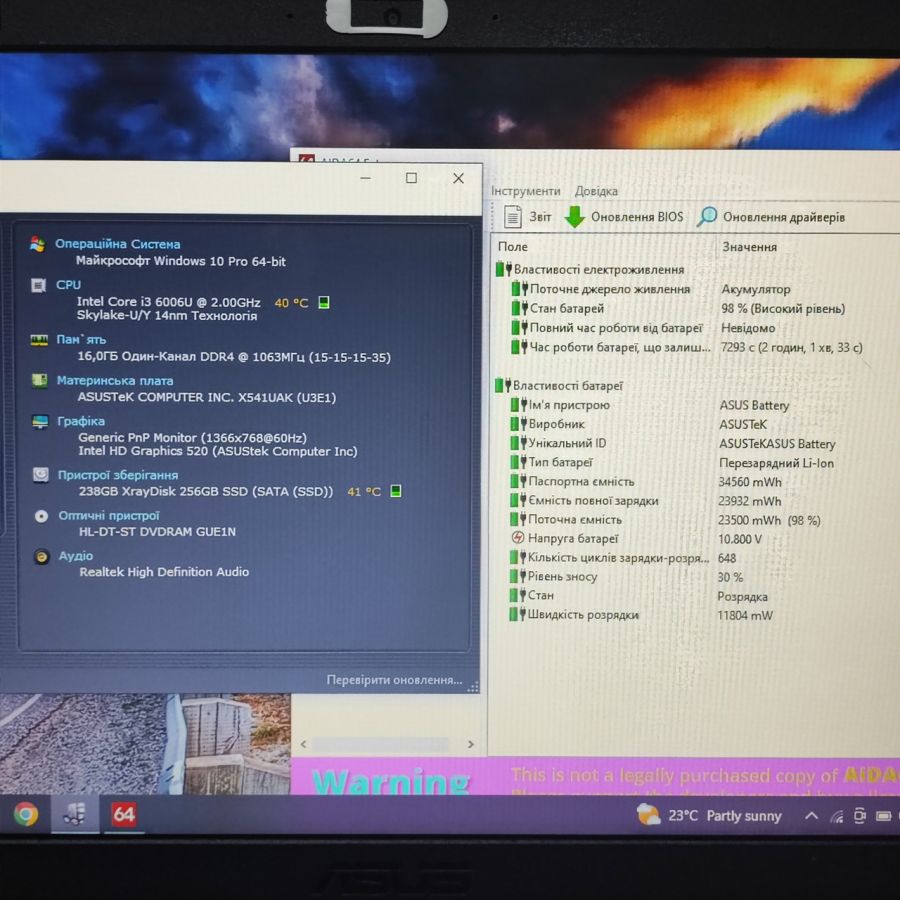Close the Speccy window

point(458,178)
